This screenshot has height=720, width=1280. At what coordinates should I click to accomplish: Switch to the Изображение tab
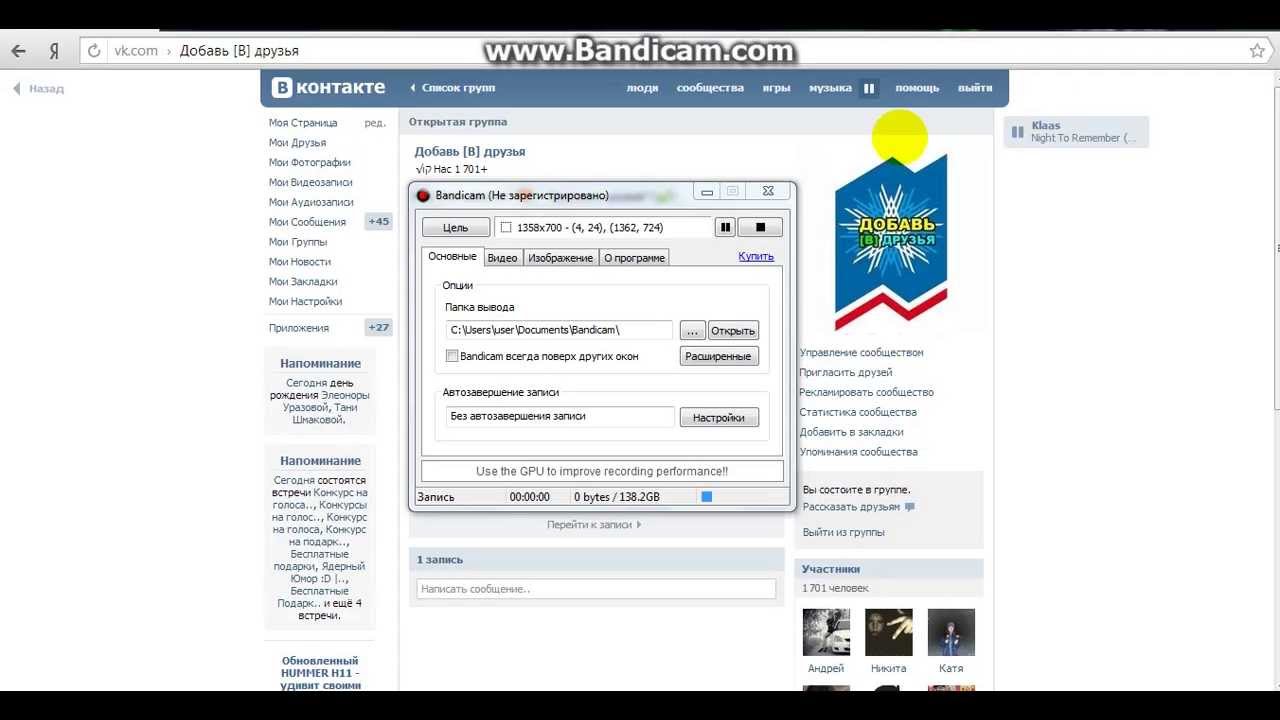point(560,258)
